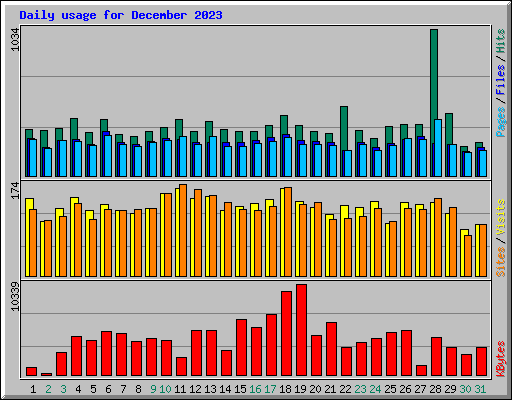This screenshot has width=512, height=400.
Task: Click the green day label 17
Action: (270, 389)
